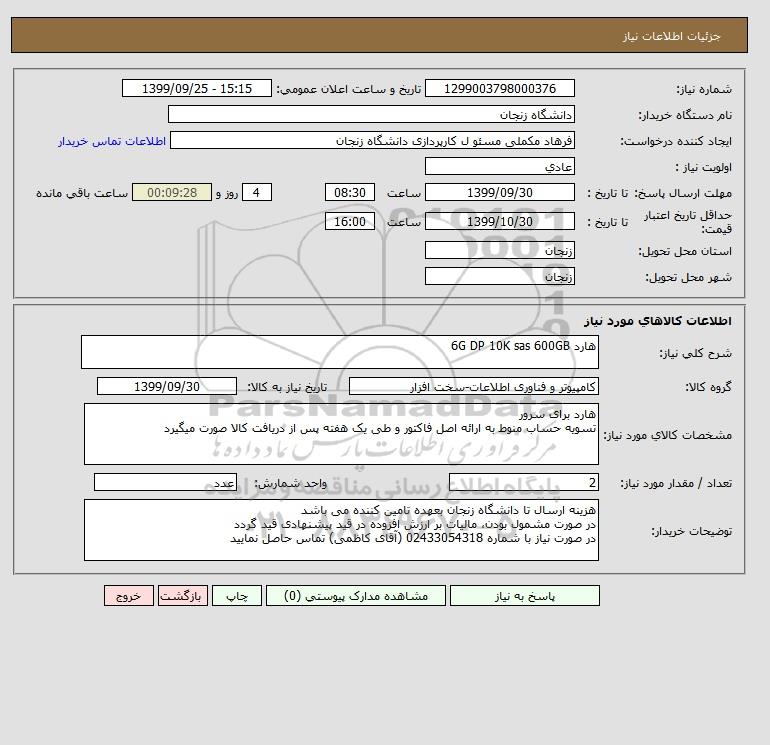The width and height of the screenshot is (770, 745).
Task: Click the validity time field 16:00
Action: 350,221
